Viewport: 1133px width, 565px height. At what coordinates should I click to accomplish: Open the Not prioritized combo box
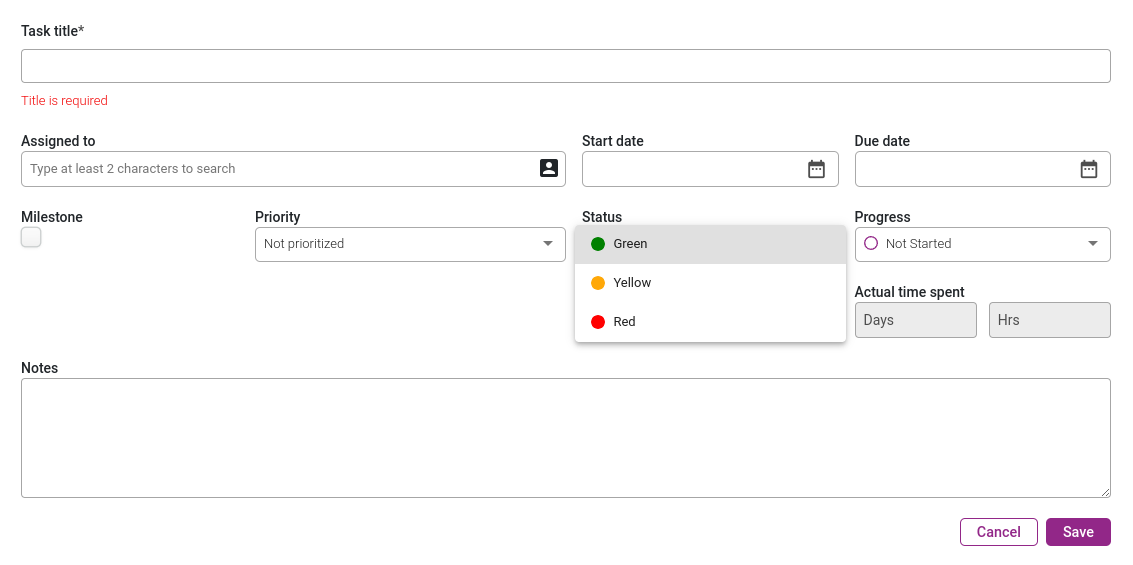(410, 244)
